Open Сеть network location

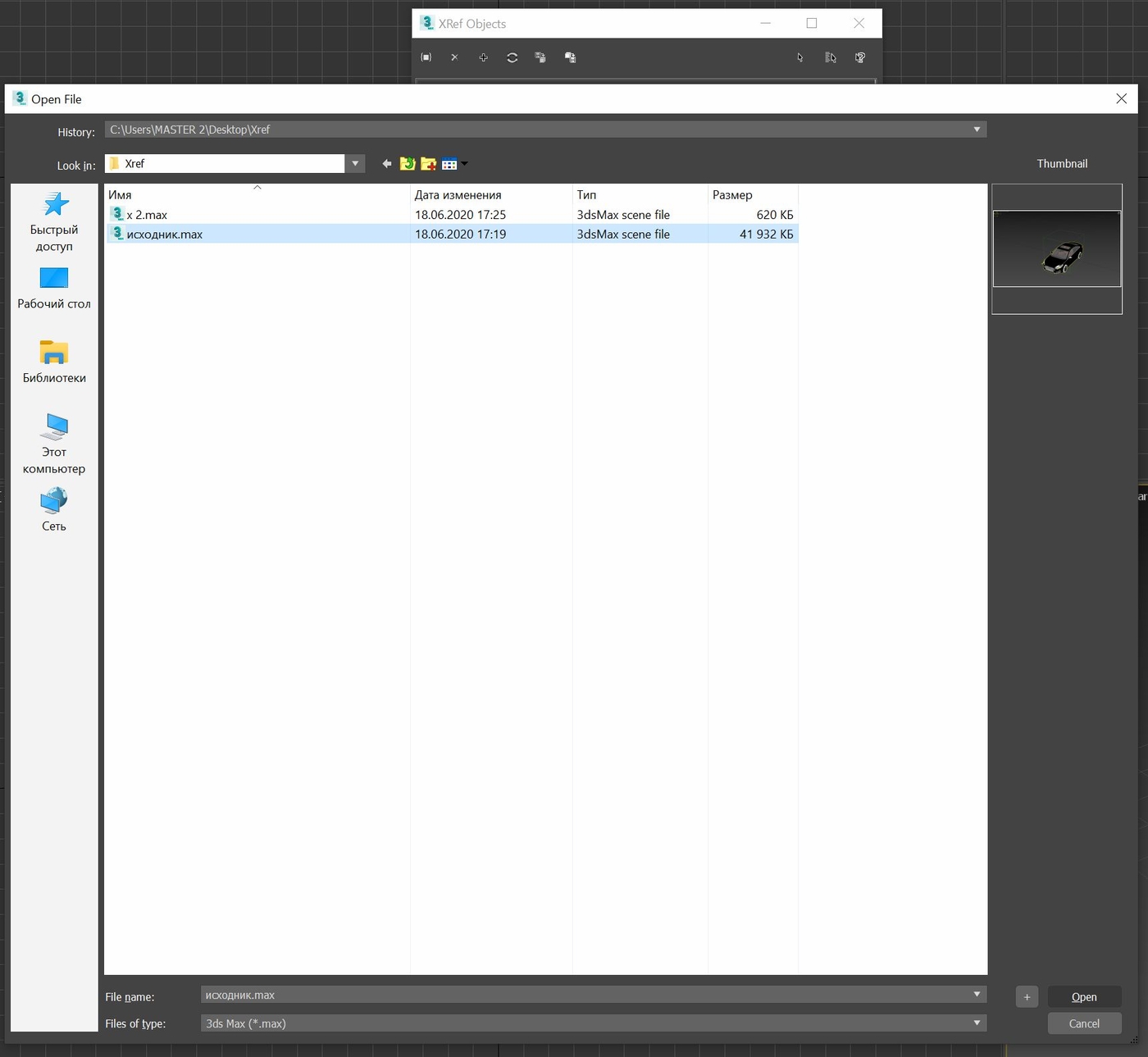click(54, 509)
